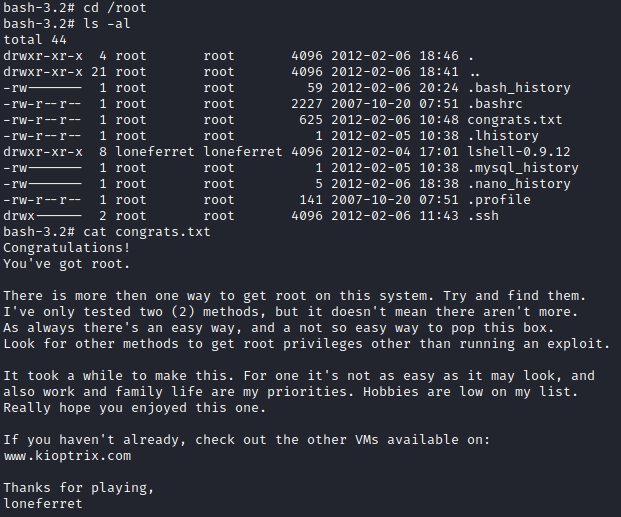
Task: Click the .bash_history filename entry
Action: (519, 88)
